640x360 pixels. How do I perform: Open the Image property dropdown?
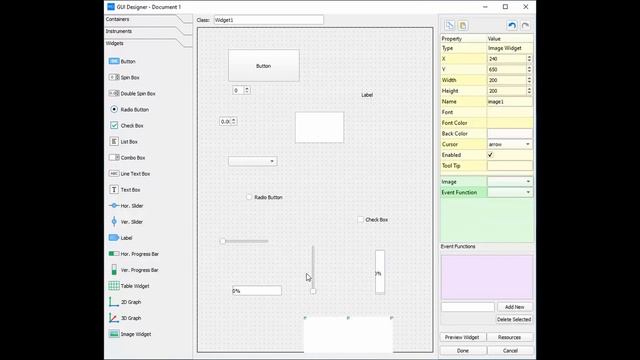pos(510,182)
